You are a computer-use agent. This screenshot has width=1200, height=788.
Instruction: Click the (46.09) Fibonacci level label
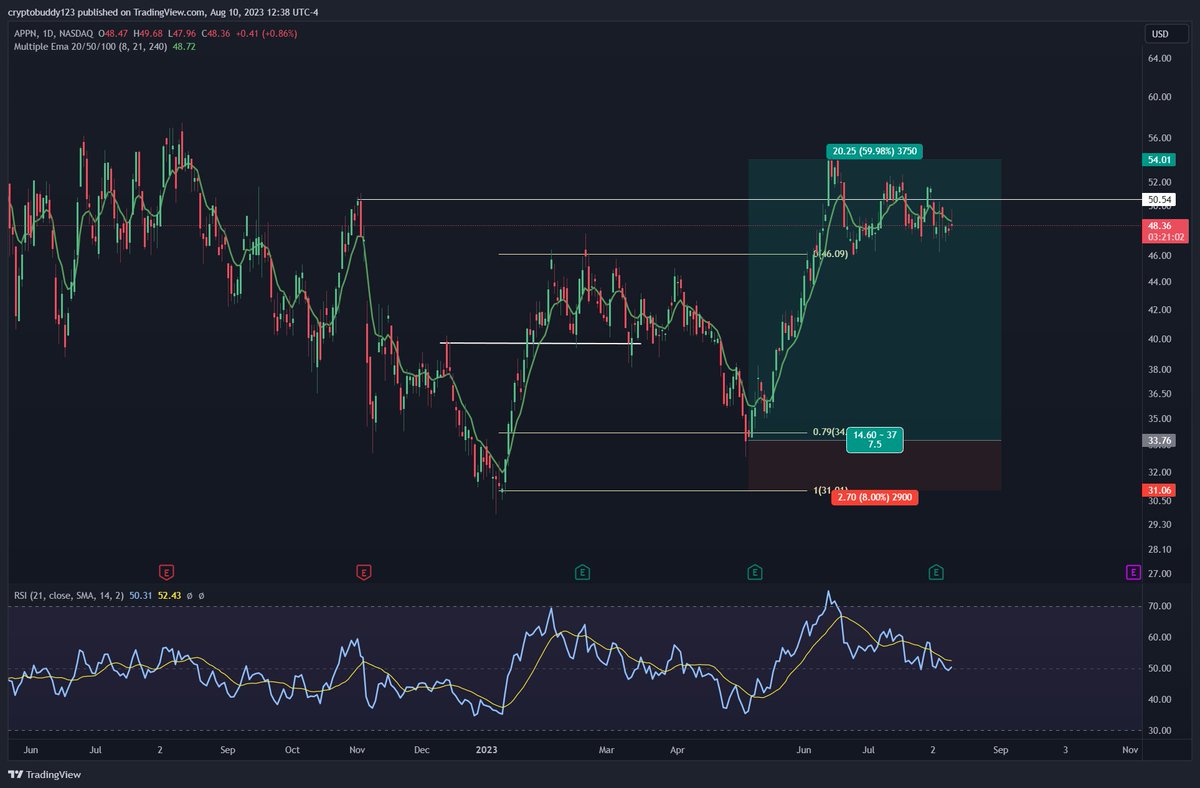pyautogui.click(x=832, y=254)
